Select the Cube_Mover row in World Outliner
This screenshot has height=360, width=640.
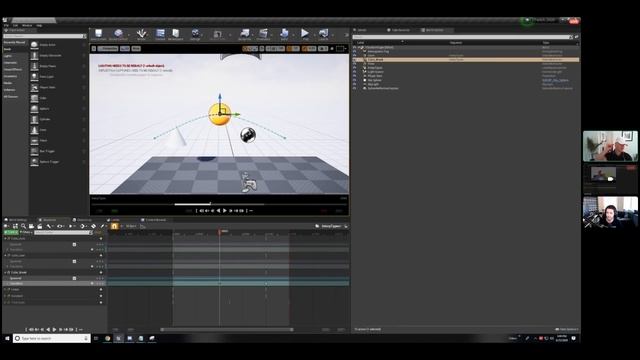[466, 60]
